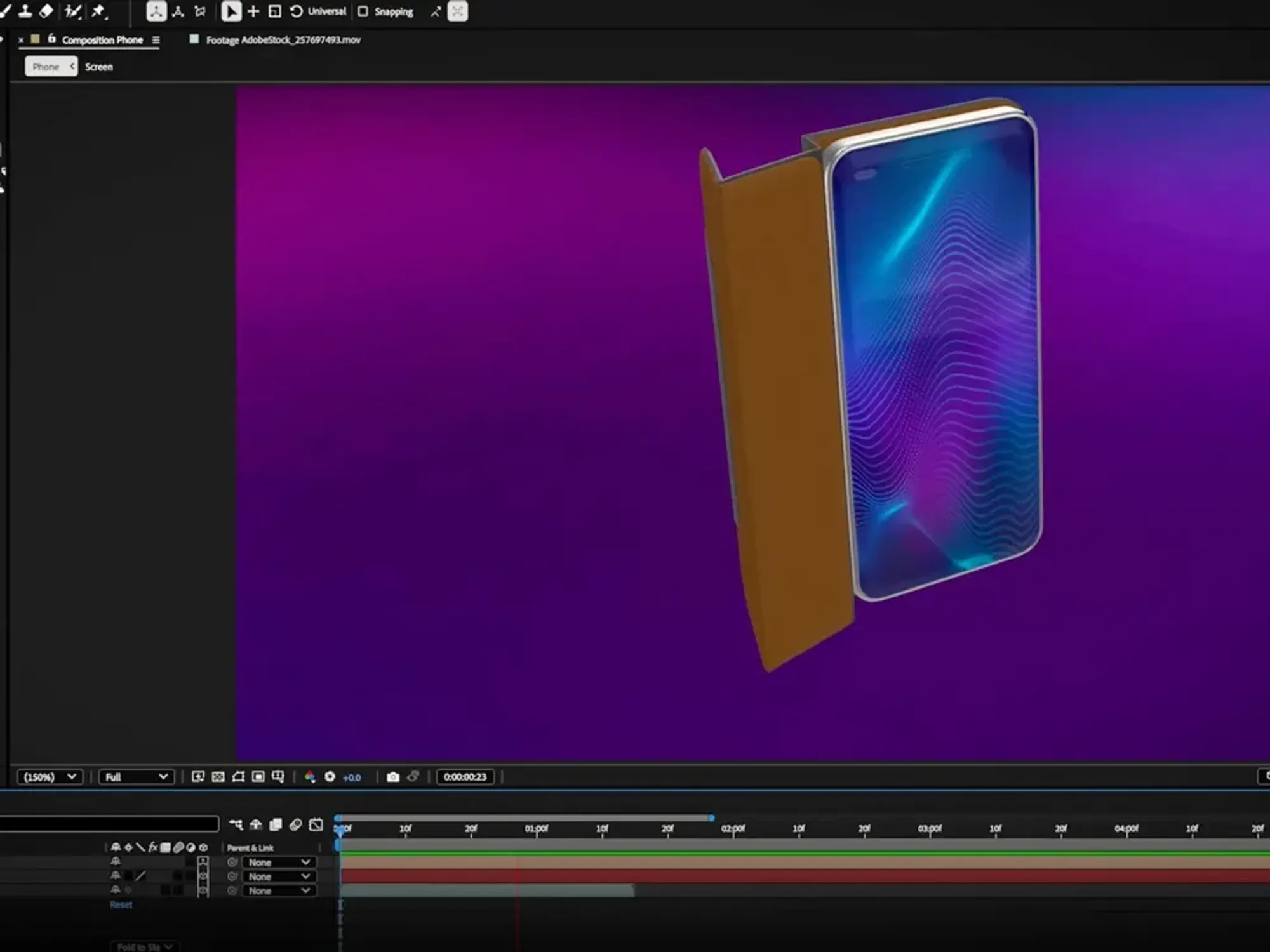This screenshot has width=1270, height=952.
Task: Open Parent None dropdown for tan layer
Action: click(x=279, y=863)
